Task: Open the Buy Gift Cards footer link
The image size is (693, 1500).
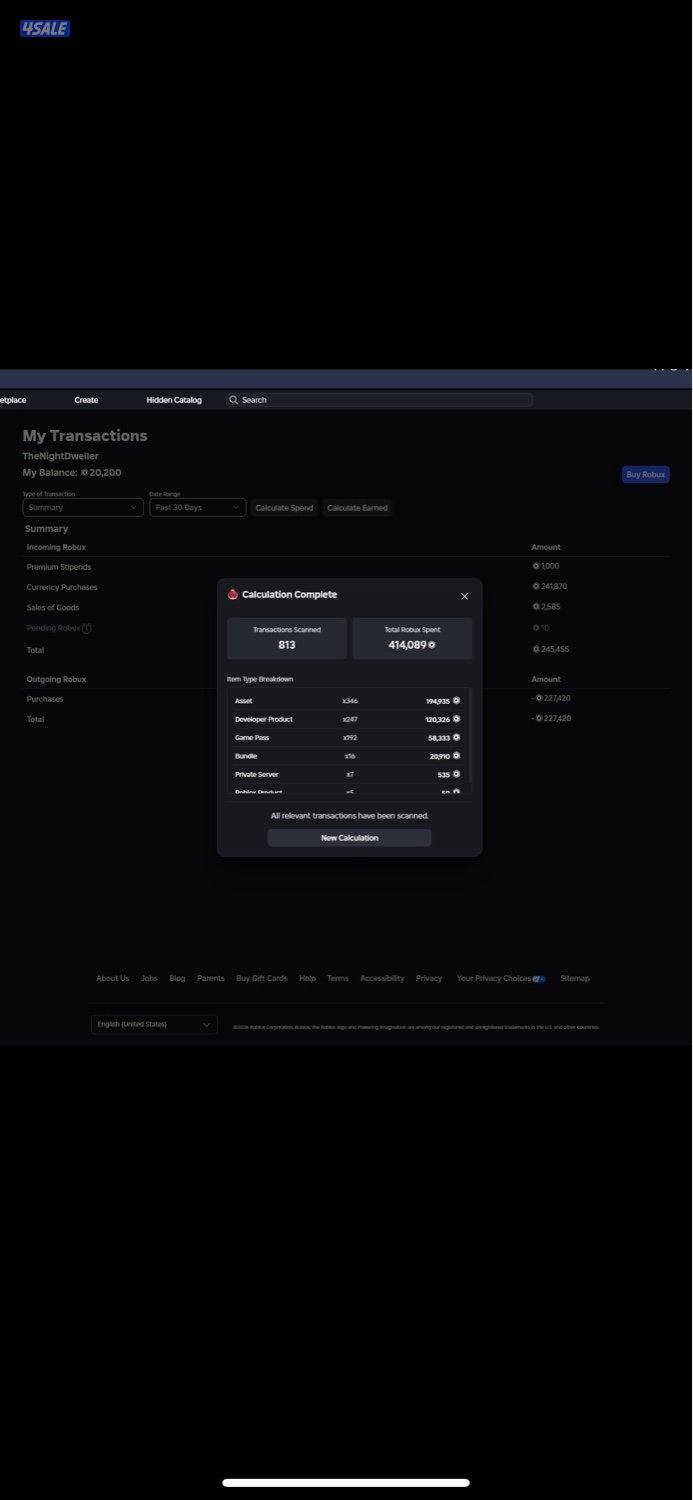Action: [x=262, y=979]
